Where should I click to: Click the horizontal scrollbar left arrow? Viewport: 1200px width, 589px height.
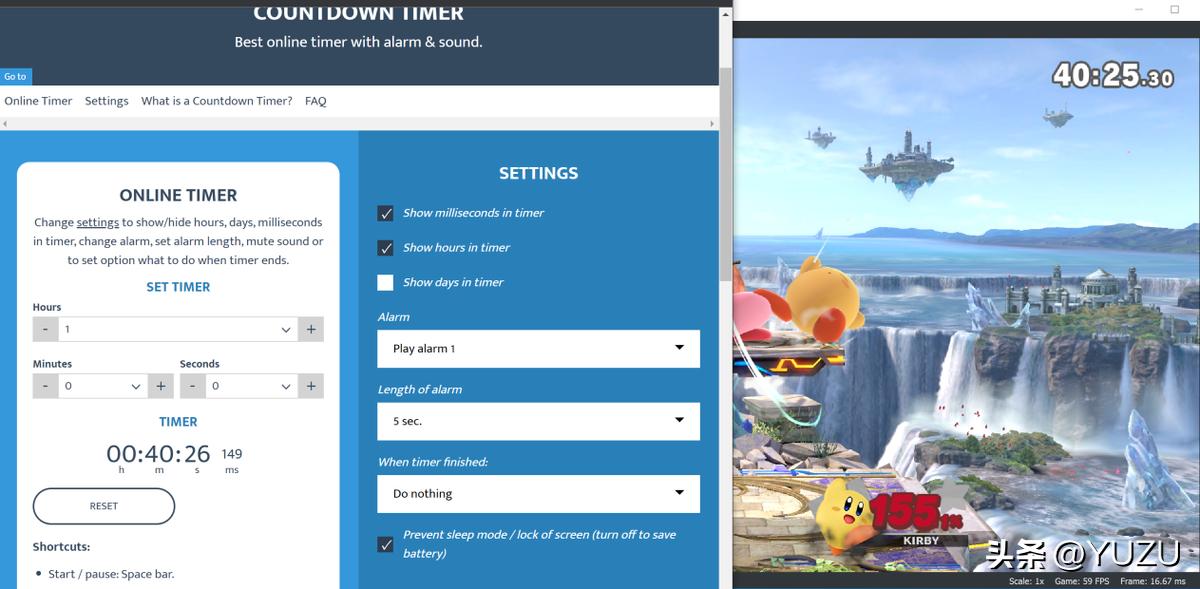[5, 124]
